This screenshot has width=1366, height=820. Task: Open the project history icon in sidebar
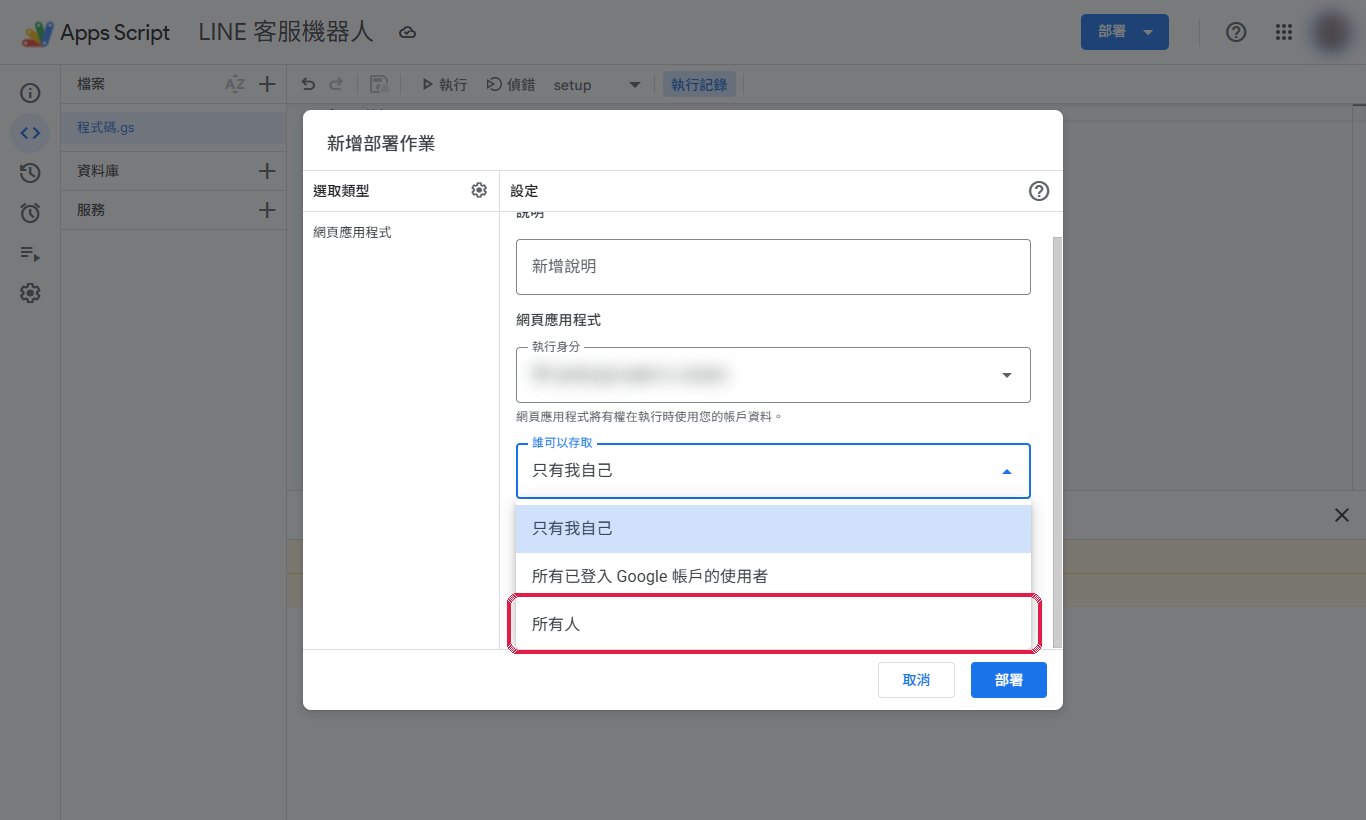30,173
